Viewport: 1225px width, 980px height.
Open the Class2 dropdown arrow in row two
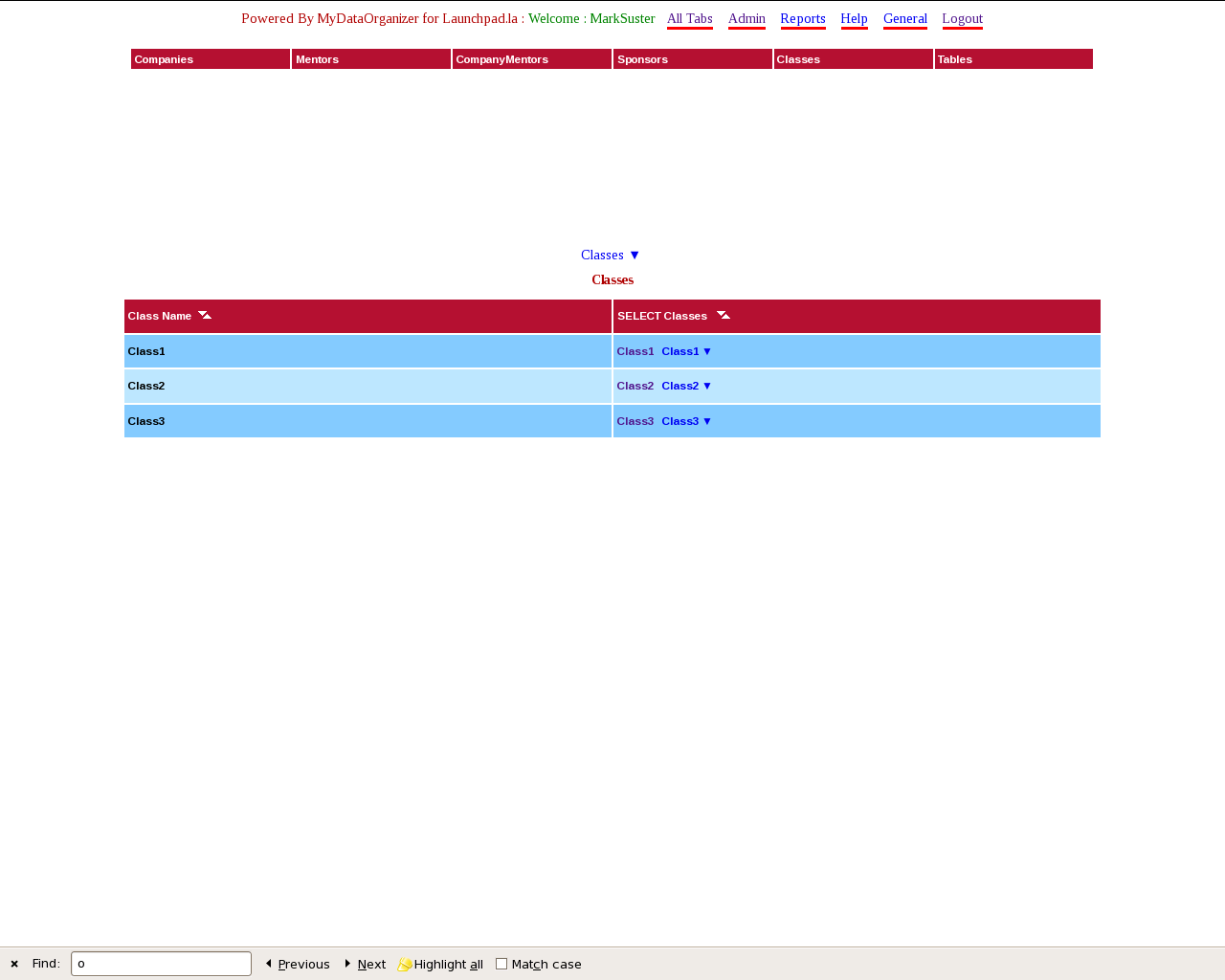(707, 386)
